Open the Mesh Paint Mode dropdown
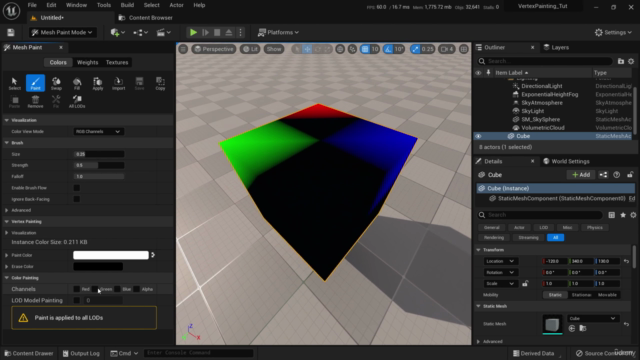640x360 pixels. [x=62, y=32]
